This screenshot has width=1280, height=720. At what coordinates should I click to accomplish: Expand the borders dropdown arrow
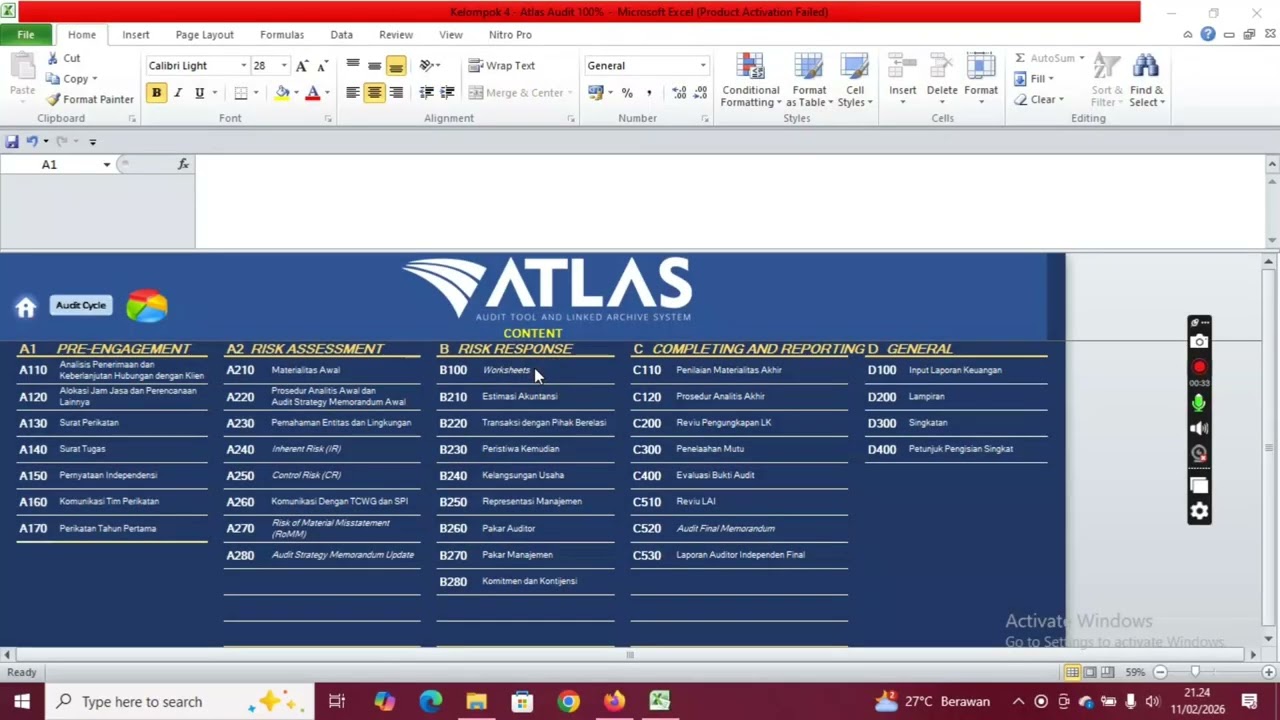point(255,92)
